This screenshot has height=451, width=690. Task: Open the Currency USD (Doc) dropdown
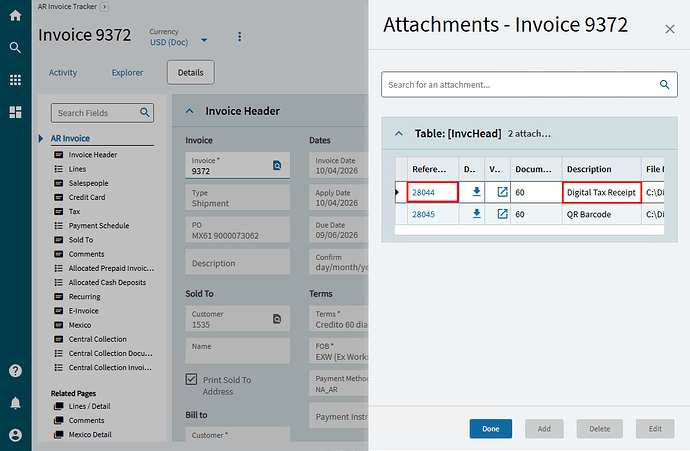coord(204,40)
